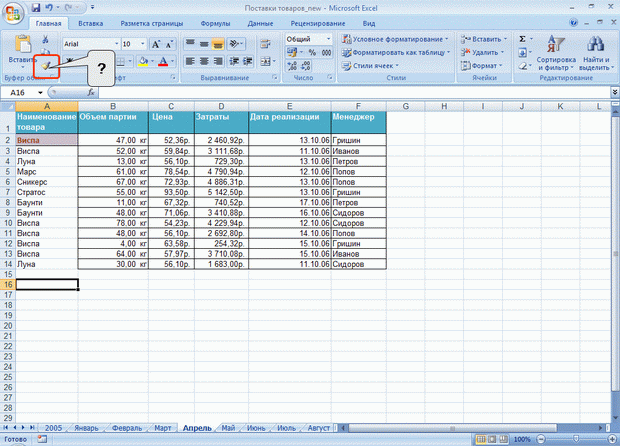Open Форматировать как таблицу dropdown
Viewport: 620px width, 446px height.
396,52
